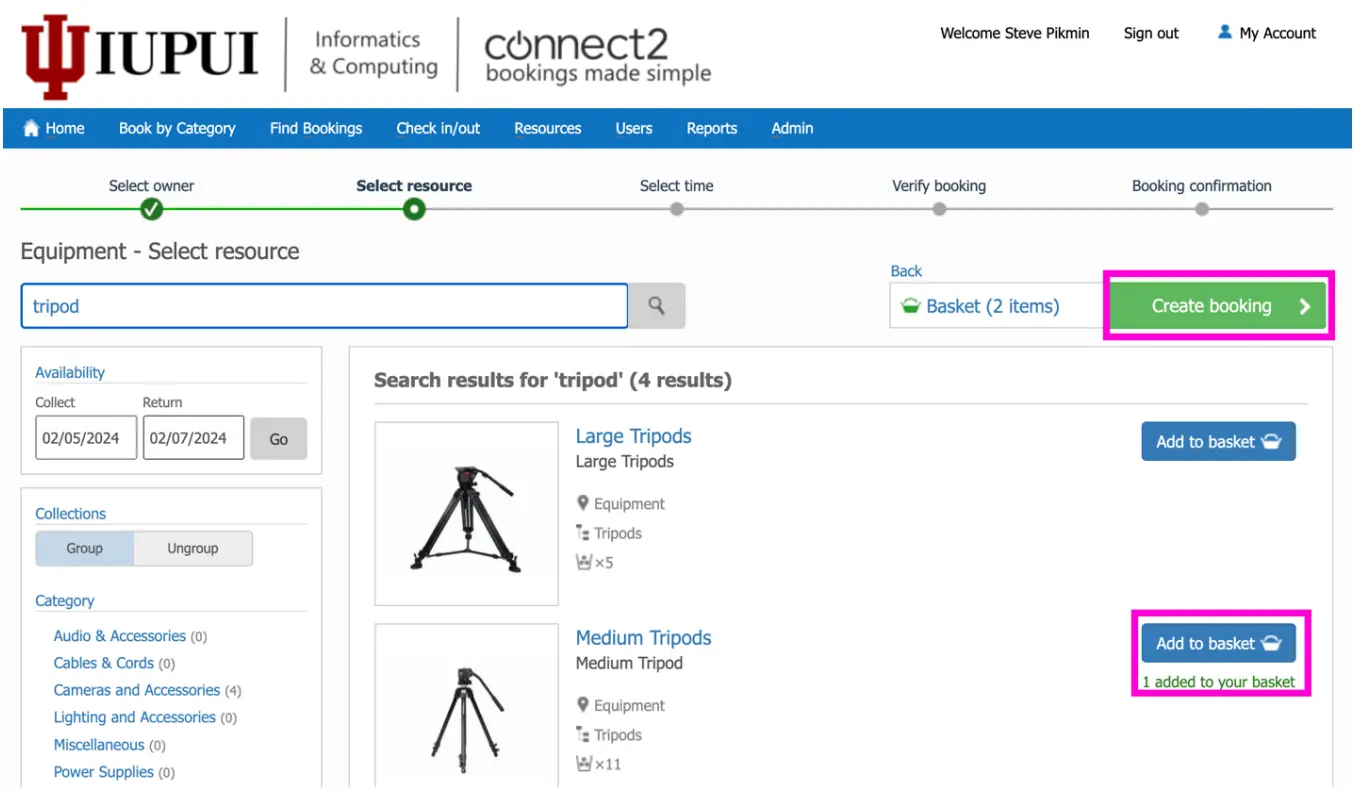The width and height of the screenshot is (1354, 790).
Task: Click location pin icon under Large Tripods
Action: coord(583,503)
